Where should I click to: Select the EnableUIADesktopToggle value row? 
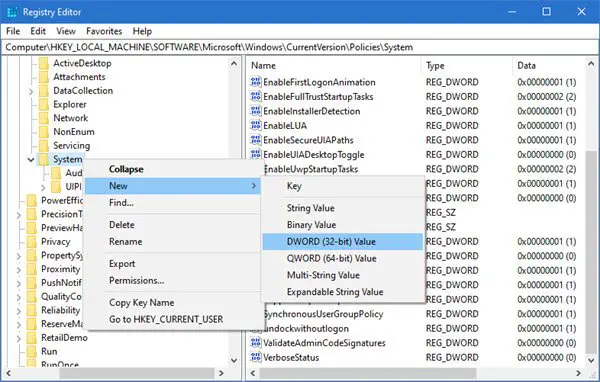coord(416,155)
